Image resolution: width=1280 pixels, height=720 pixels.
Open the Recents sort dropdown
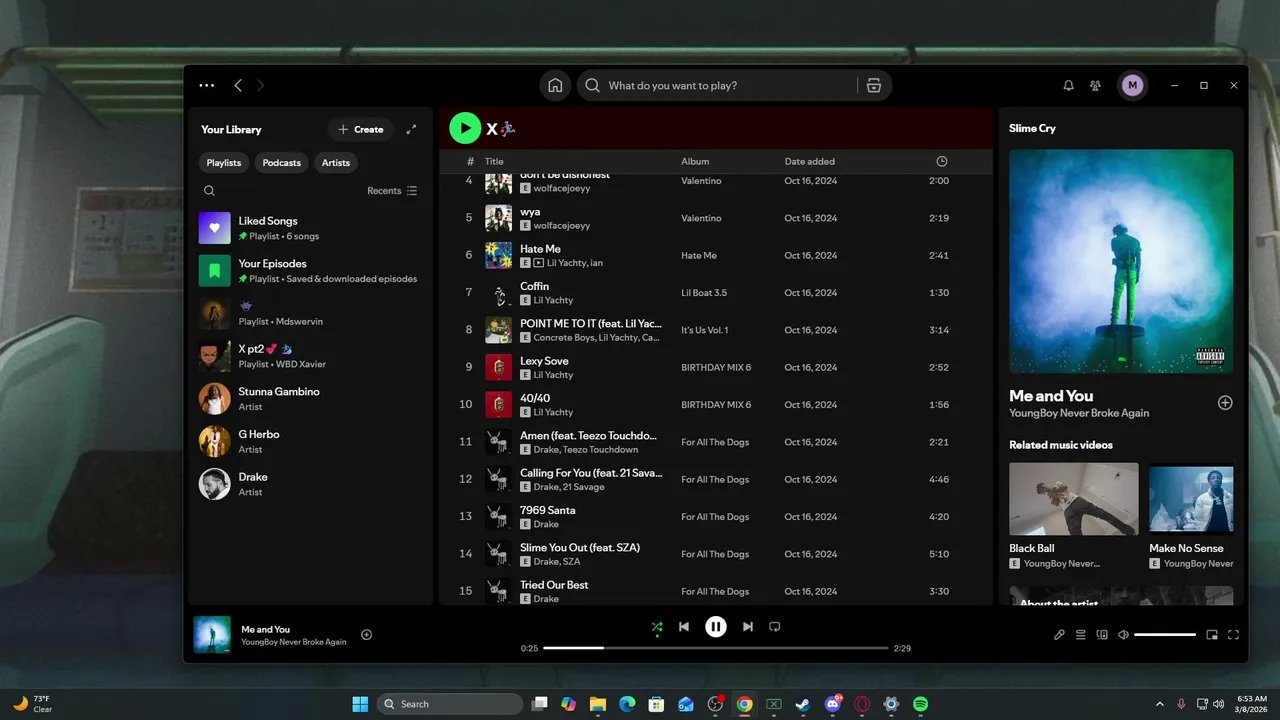(x=392, y=191)
